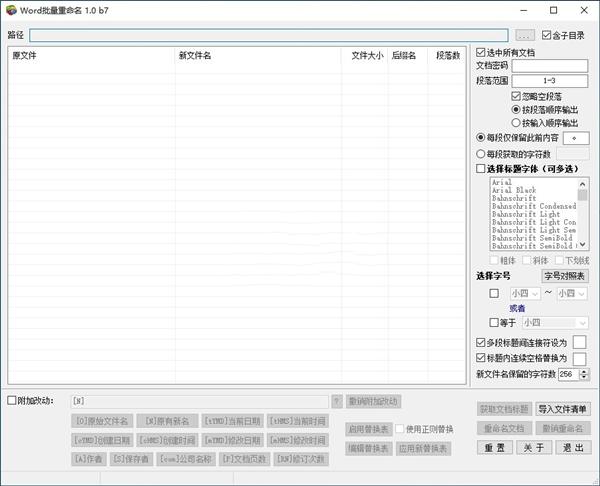Insert the [O]原始文件名 tag
Image resolution: width=600 pixels, height=486 pixels.
[102, 421]
